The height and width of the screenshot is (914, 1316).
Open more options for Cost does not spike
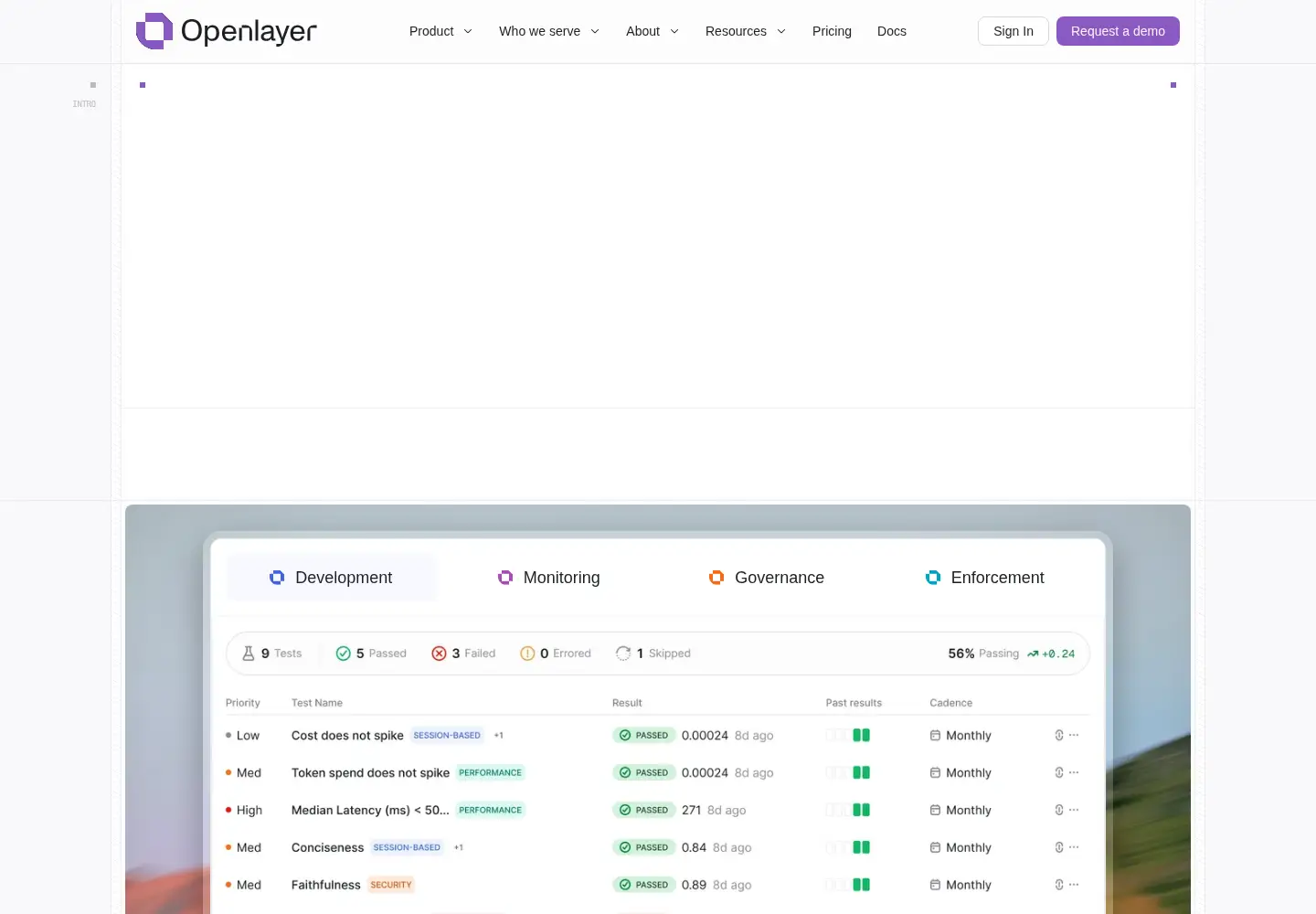pyautogui.click(x=1074, y=735)
